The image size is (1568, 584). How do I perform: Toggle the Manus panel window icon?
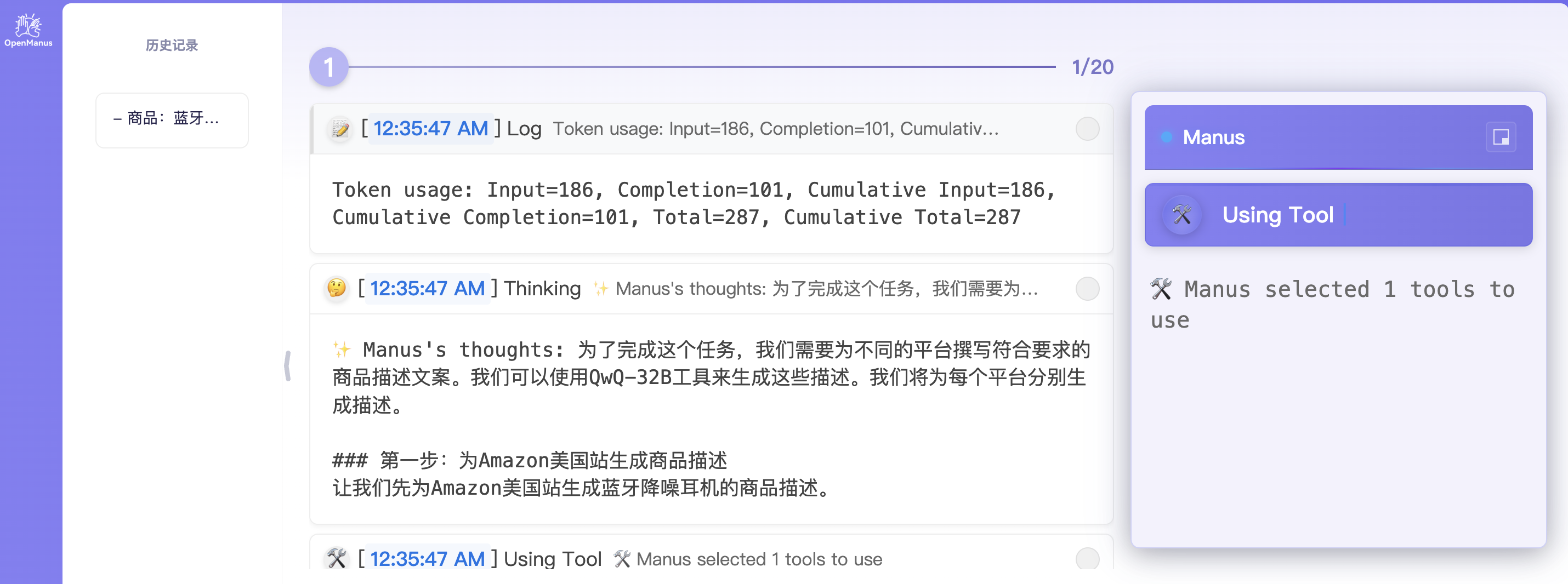[1501, 137]
